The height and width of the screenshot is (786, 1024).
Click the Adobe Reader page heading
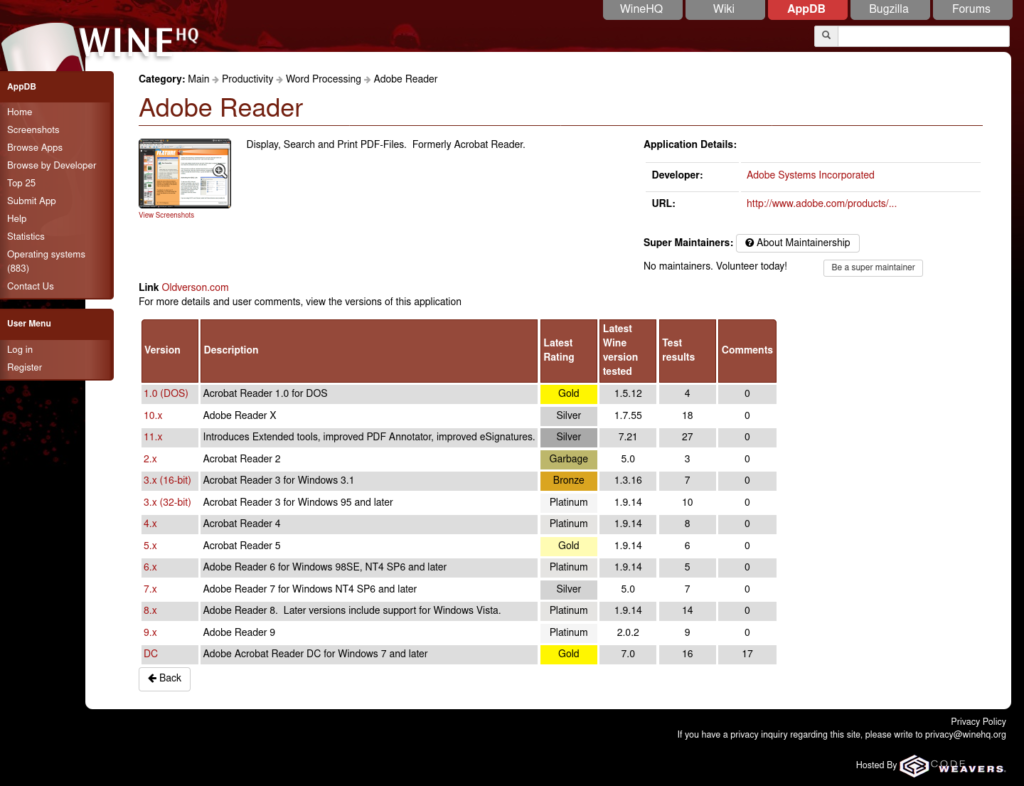pyautogui.click(x=221, y=108)
